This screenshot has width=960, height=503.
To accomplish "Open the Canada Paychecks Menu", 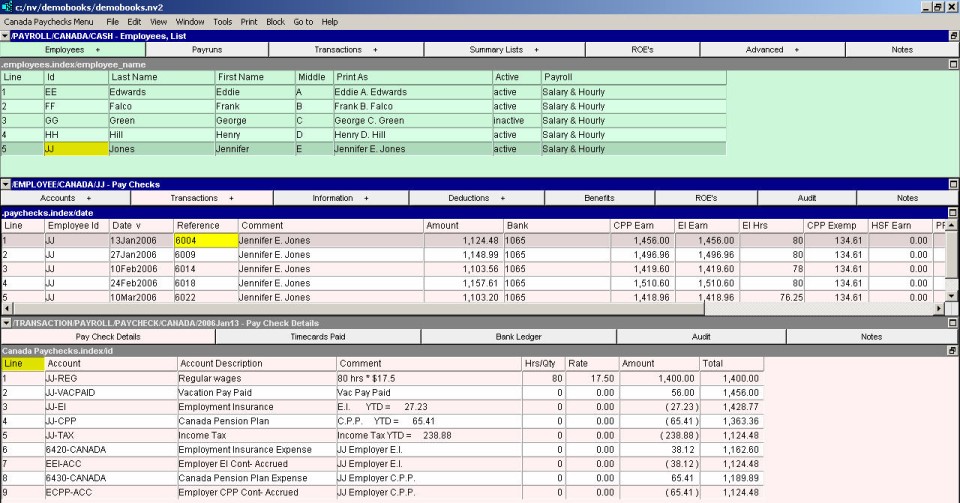I will 49,21.
